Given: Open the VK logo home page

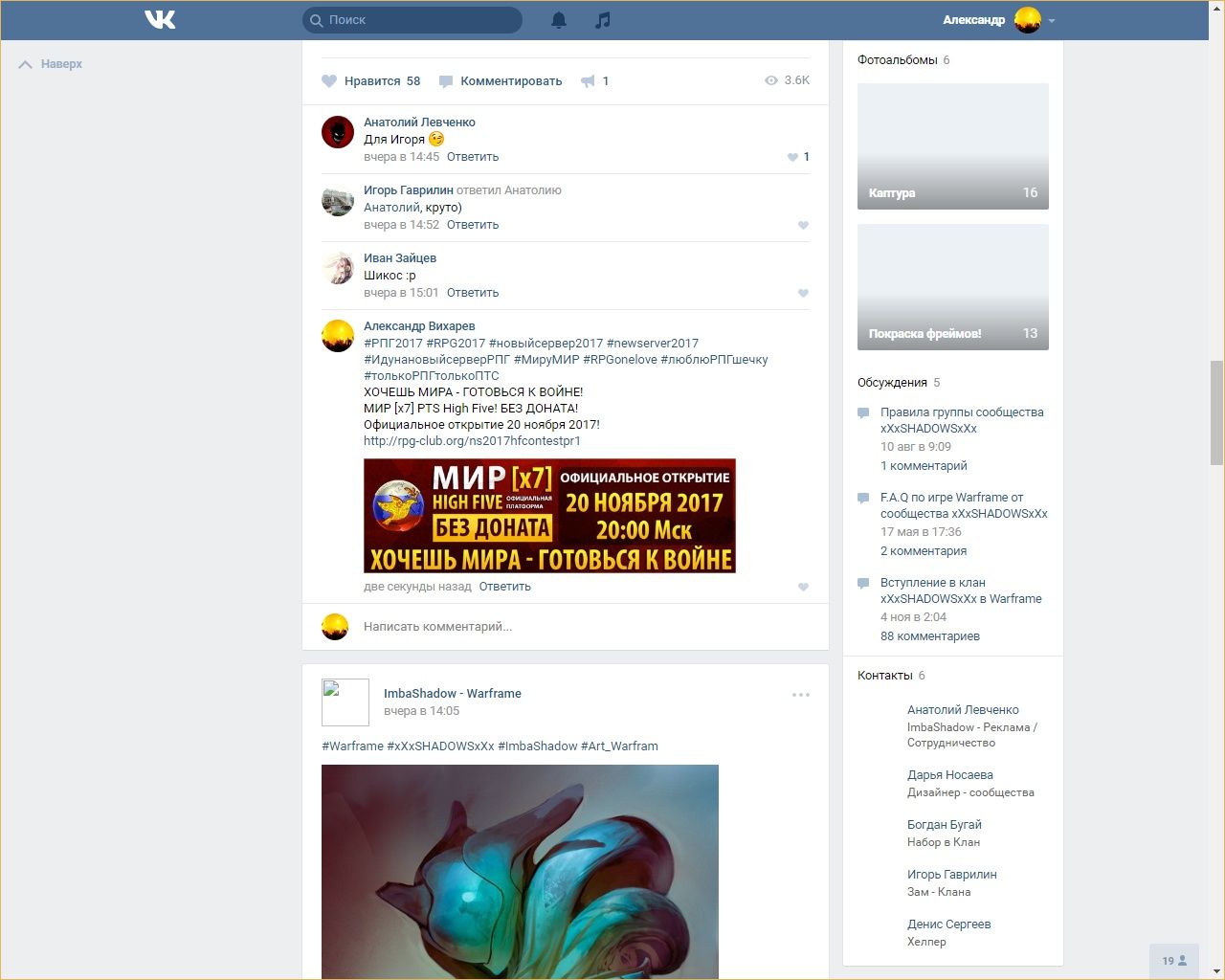Looking at the screenshot, I should tap(160, 19).
